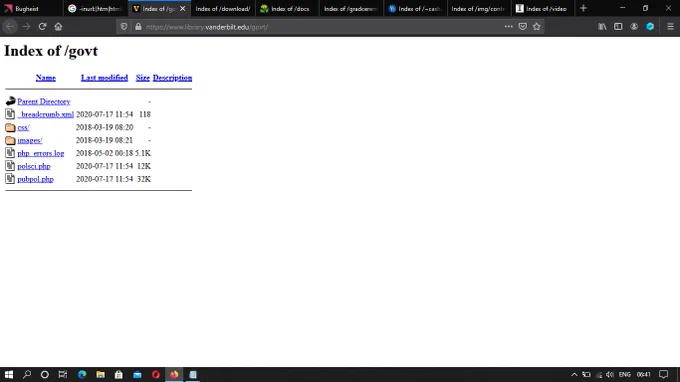Image resolution: width=680 pixels, height=382 pixels.
Task: Click file icon beside polsci.php
Action: 10,166
